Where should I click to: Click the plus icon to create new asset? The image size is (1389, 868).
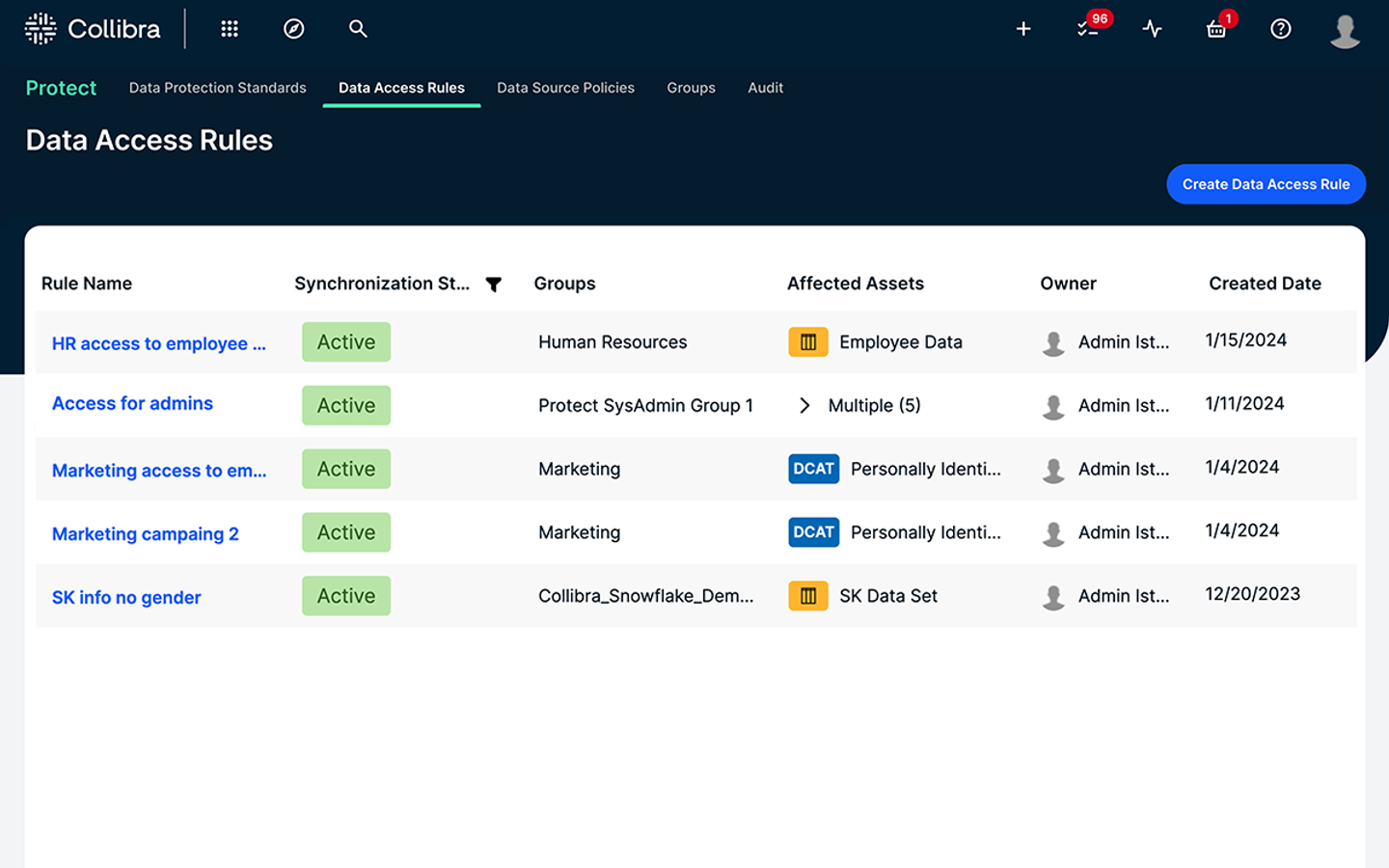[x=1022, y=29]
